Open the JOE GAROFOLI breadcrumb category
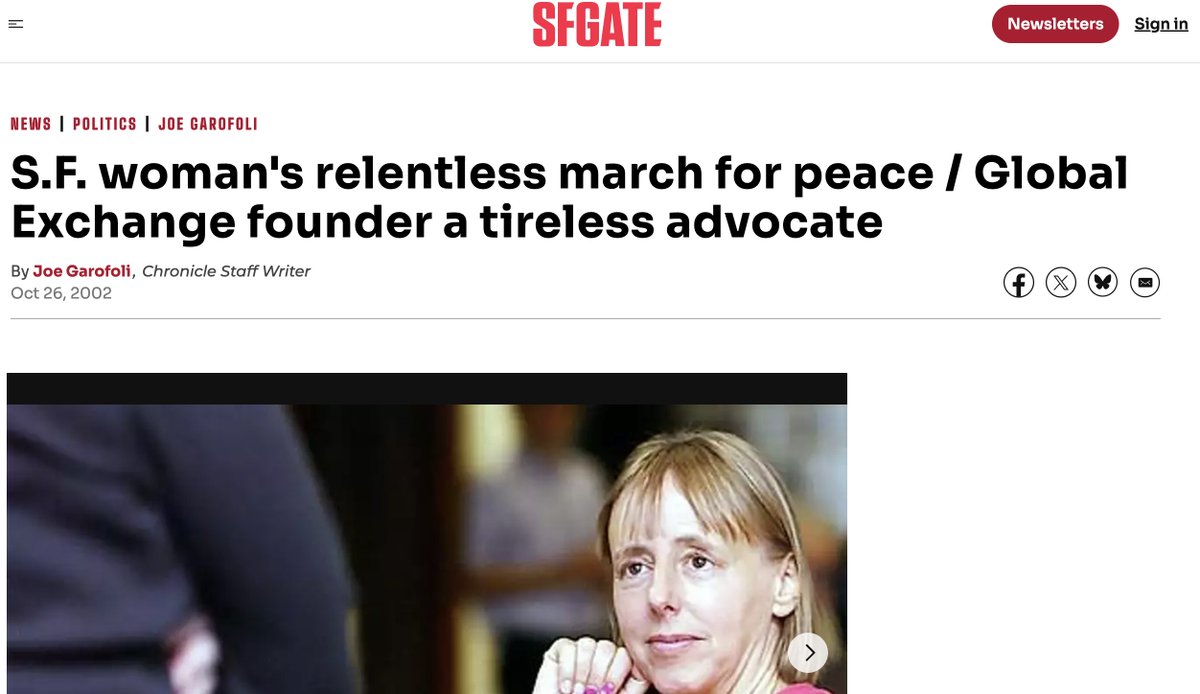Viewport: 1200px width, 694px height. 208,124
